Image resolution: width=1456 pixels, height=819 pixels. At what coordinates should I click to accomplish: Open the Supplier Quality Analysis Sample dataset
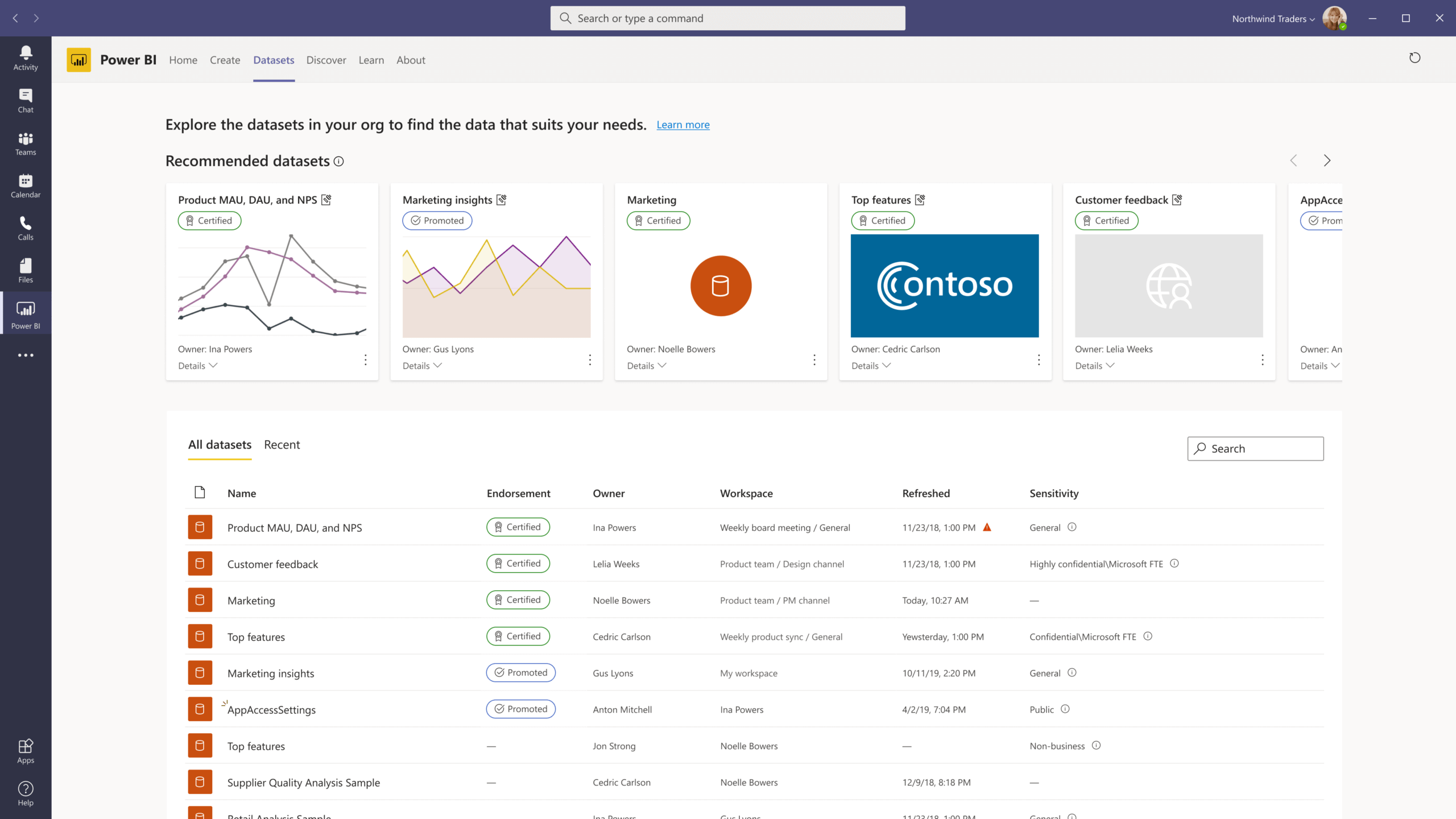[303, 783]
